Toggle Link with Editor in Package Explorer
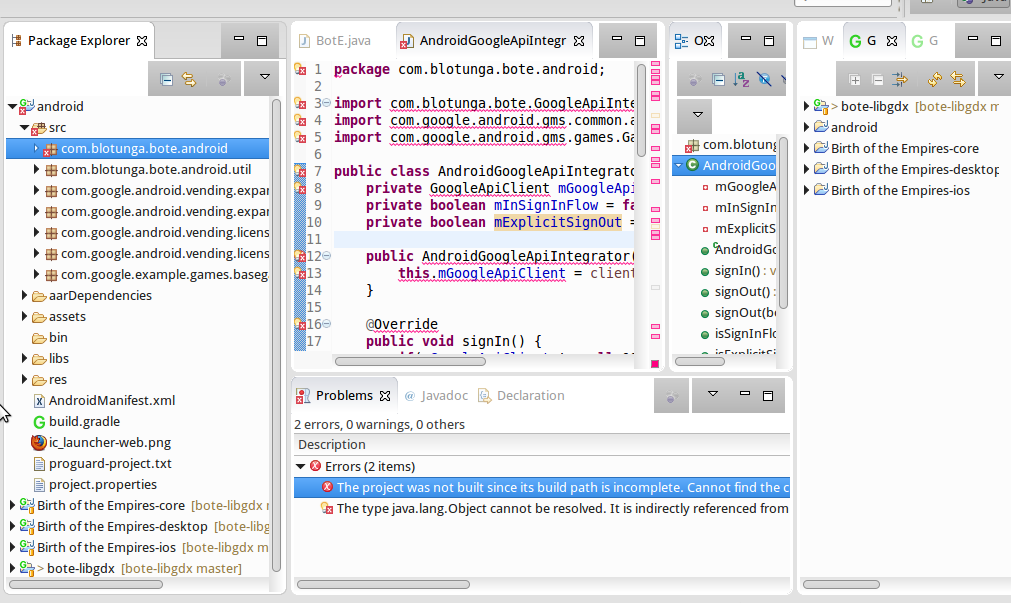 tap(189, 79)
